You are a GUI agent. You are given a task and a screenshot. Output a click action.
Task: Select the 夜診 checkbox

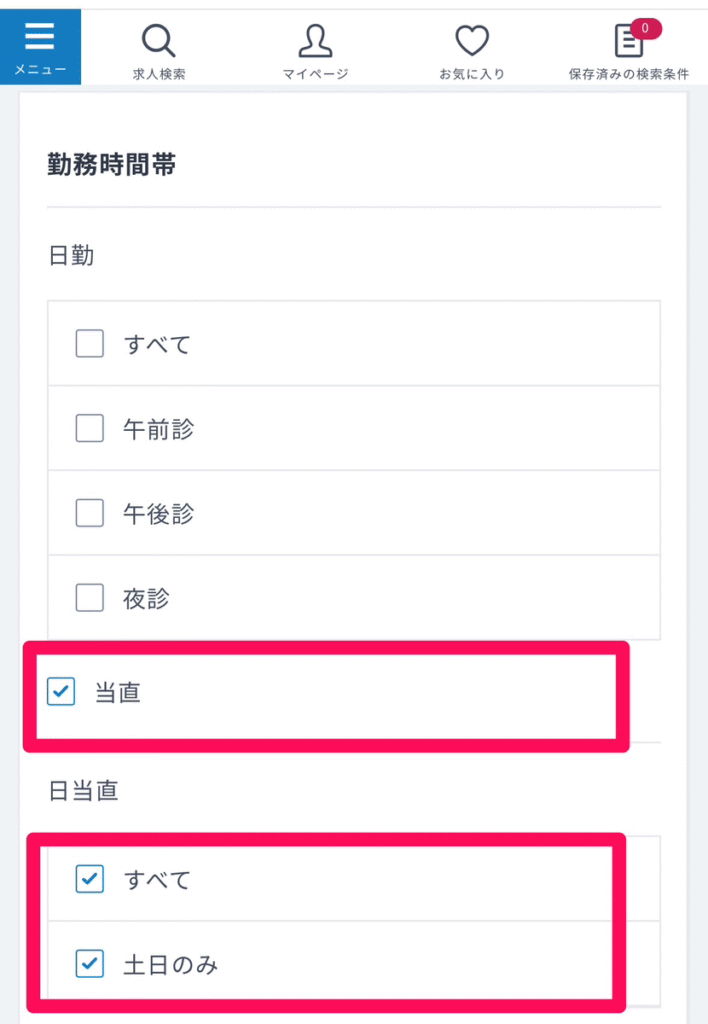pos(90,598)
